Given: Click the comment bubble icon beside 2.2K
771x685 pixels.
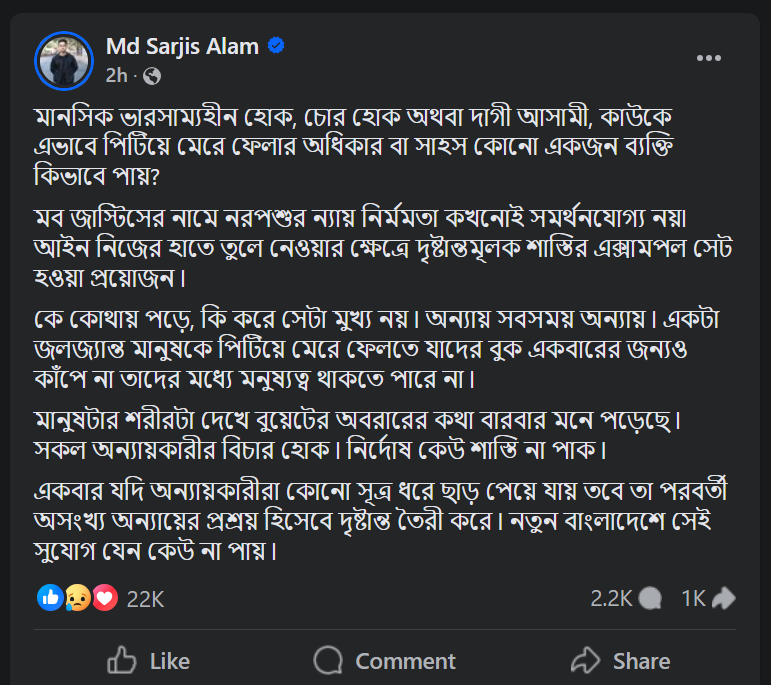Looking at the screenshot, I should pos(650,598).
